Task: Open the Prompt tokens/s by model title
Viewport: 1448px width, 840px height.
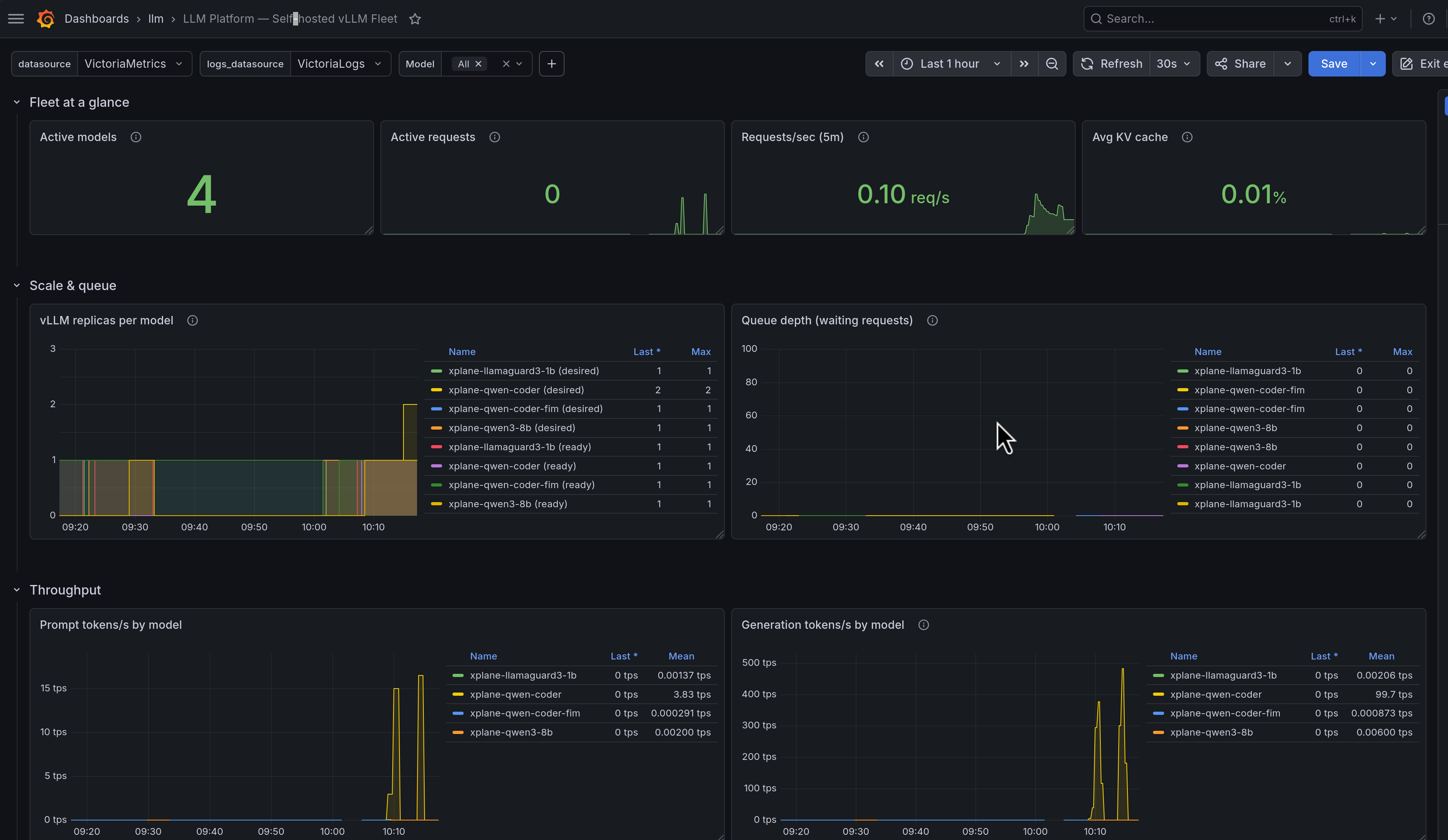Action: 111,625
